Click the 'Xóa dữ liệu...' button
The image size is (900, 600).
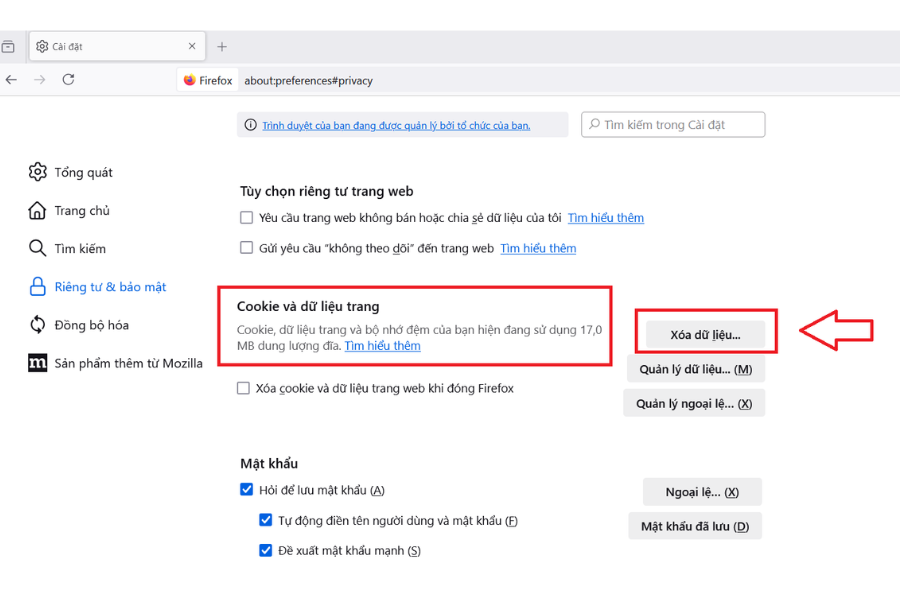pos(707,332)
